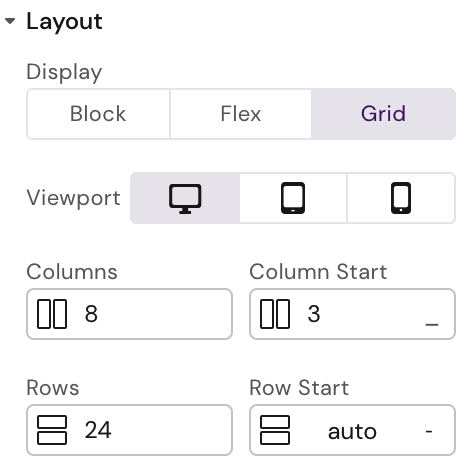Edit the Rows value 24
The width and height of the screenshot is (470, 466).
(x=98, y=430)
